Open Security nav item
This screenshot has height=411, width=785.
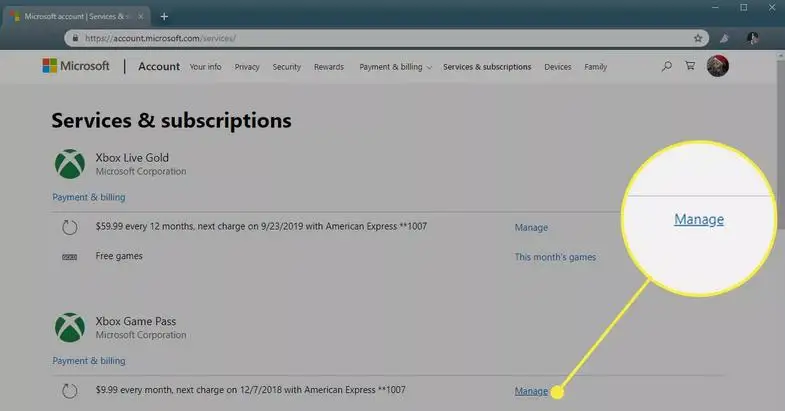287,67
